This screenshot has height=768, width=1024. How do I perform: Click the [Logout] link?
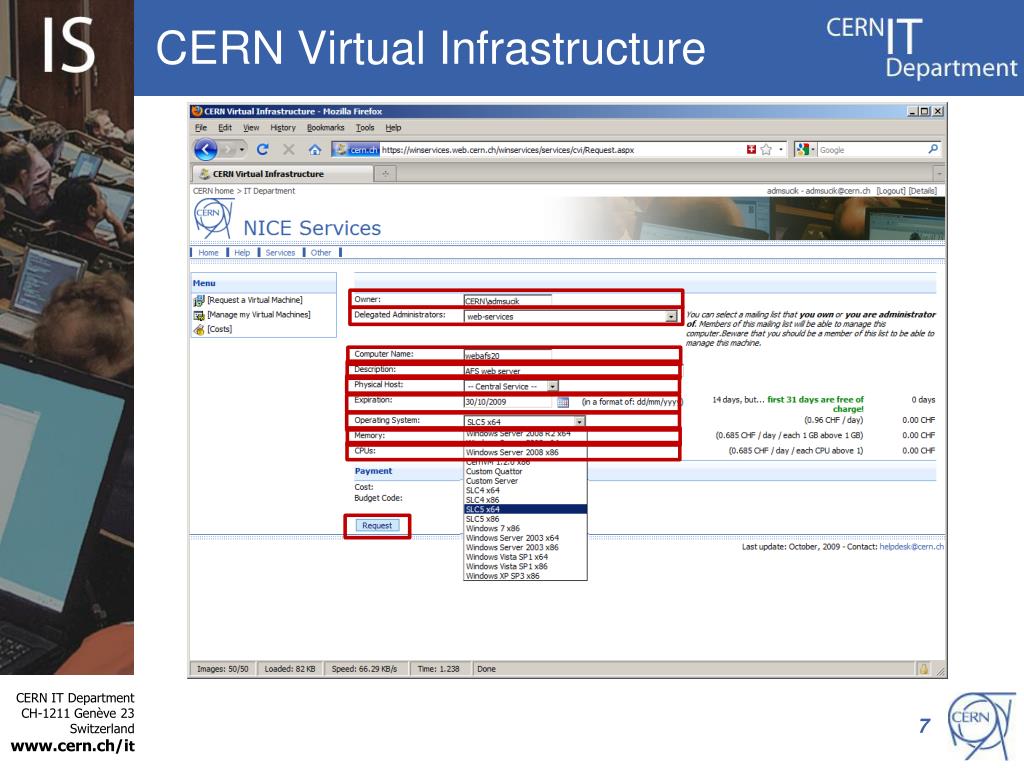pos(891,191)
